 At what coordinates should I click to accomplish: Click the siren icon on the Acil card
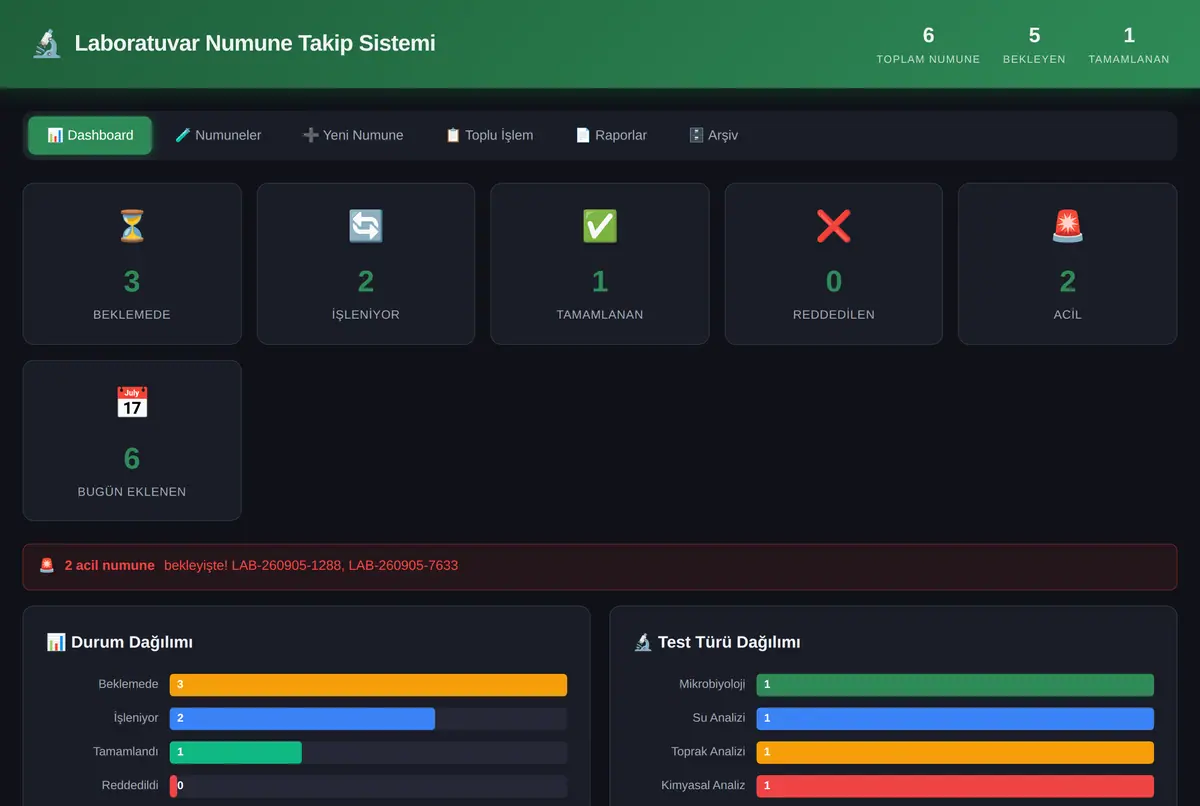(1068, 227)
